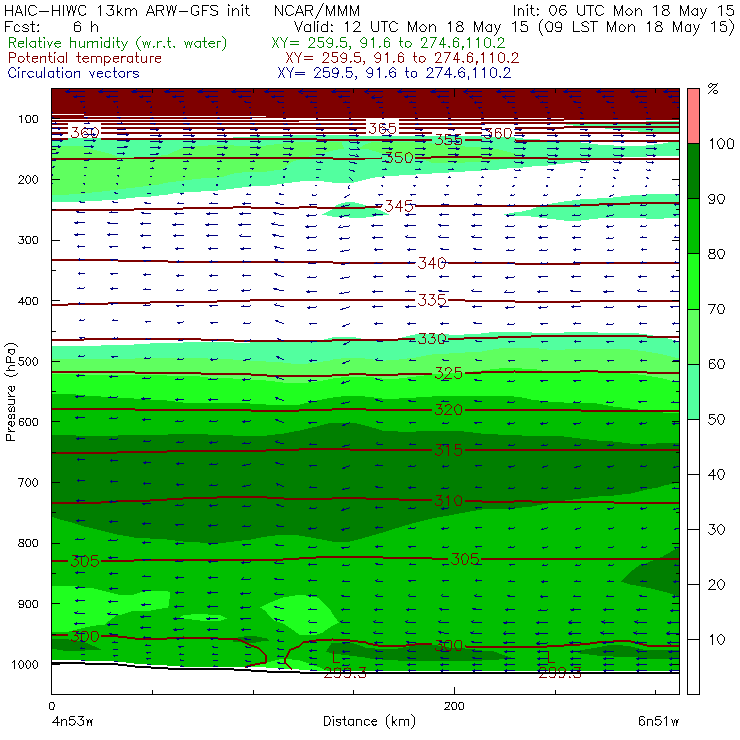This screenshot has height=740, width=740.
Task: Select the 'Distance (km)' axis label
Action: click(369, 722)
